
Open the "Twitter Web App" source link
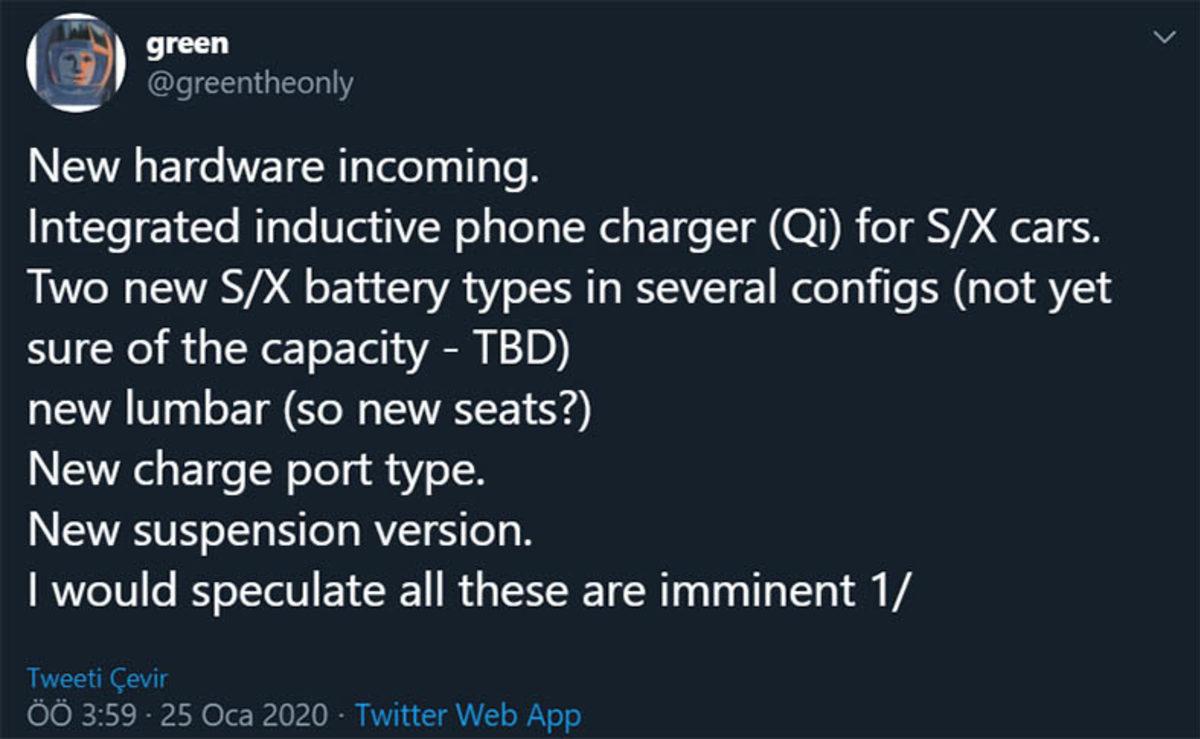pos(467,715)
